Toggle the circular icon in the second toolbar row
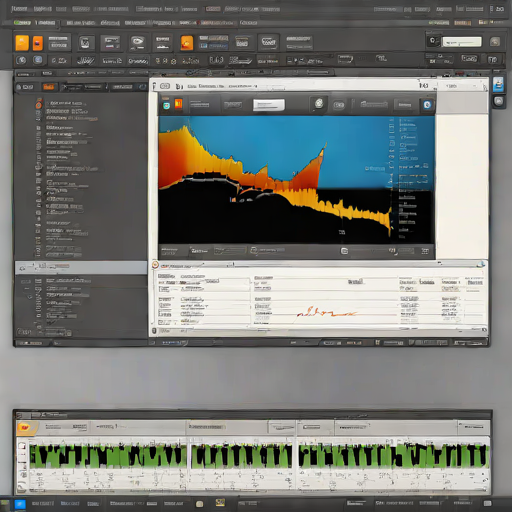Screen dimensions: 512x512 [21, 60]
